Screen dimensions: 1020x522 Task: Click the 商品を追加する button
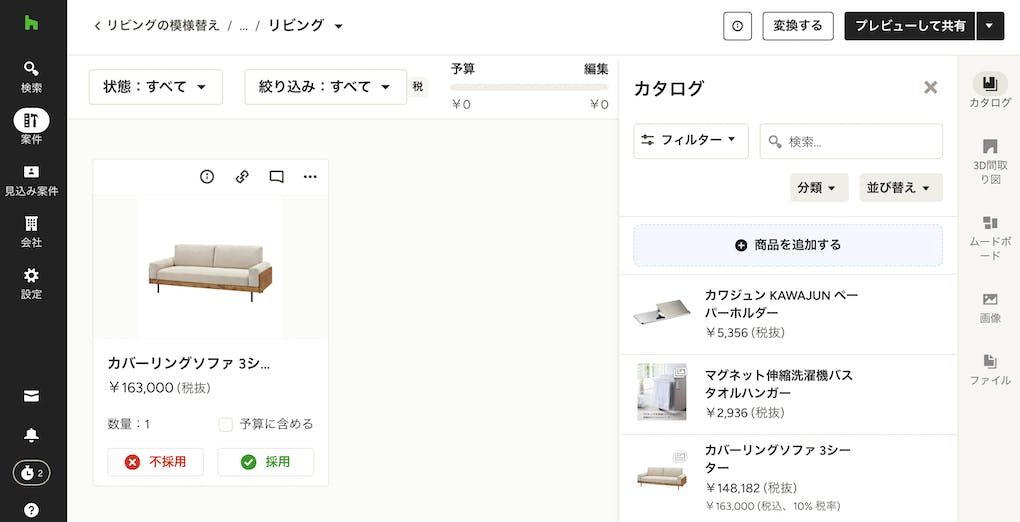pyautogui.click(x=788, y=245)
